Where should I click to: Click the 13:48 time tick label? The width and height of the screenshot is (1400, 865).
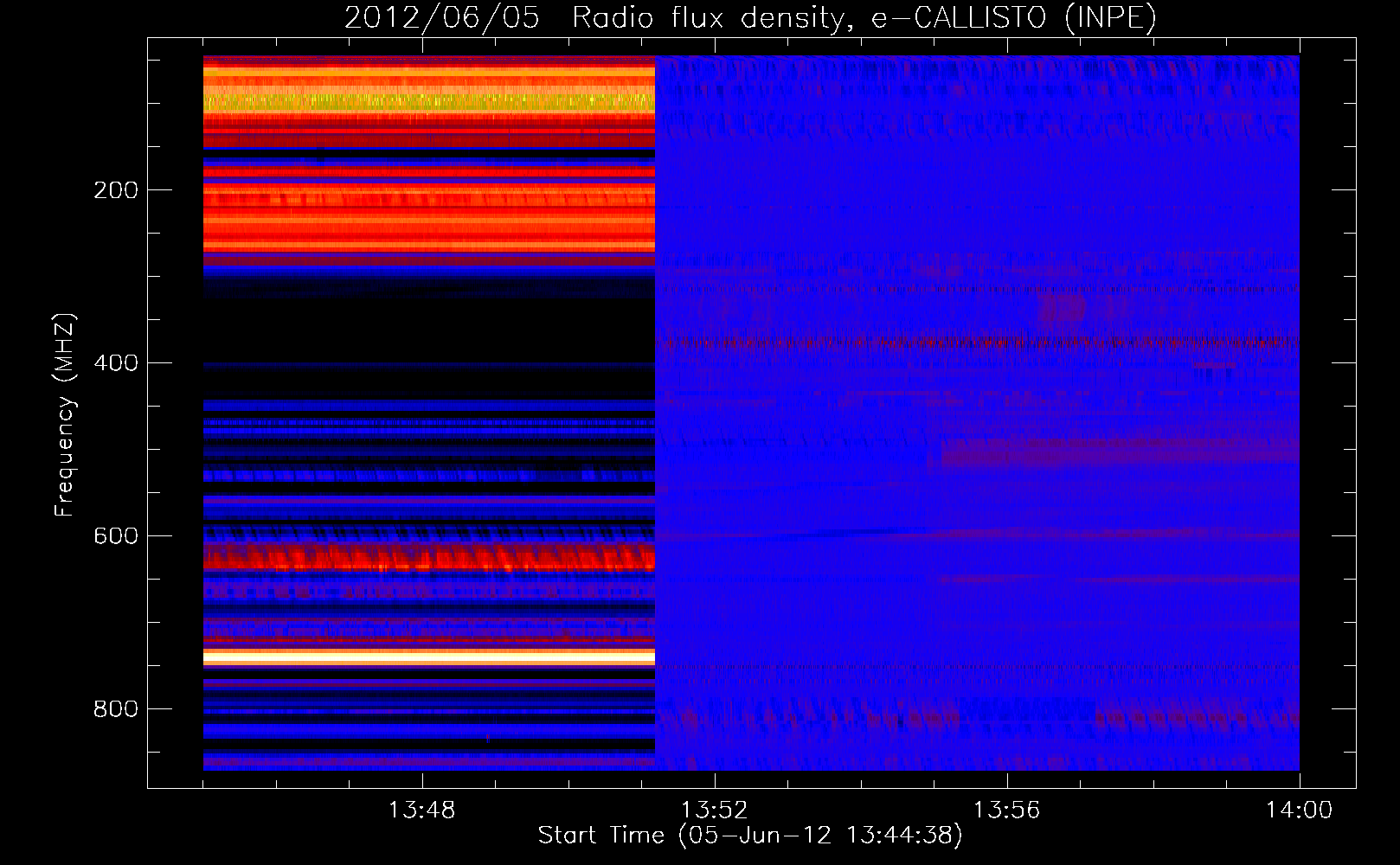tap(421, 811)
